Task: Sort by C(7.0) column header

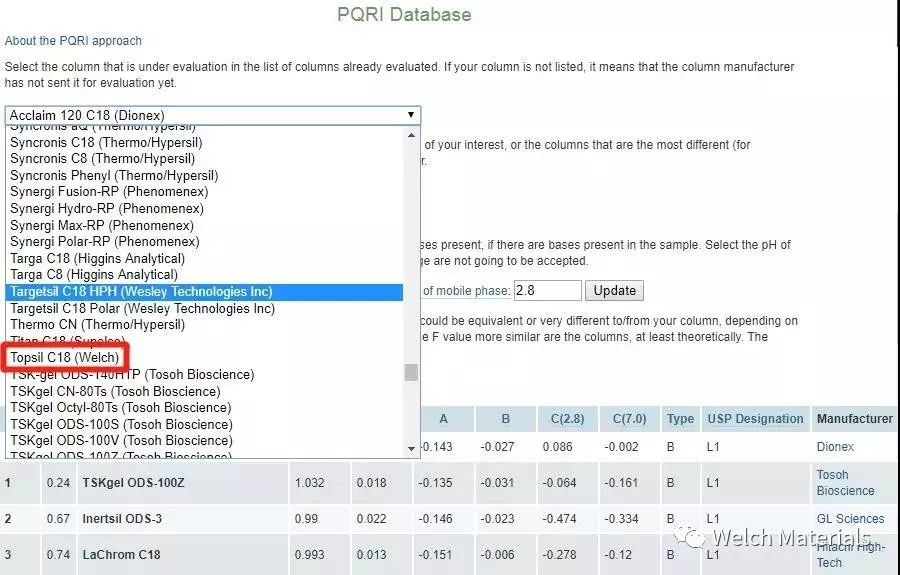Action: (x=629, y=419)
